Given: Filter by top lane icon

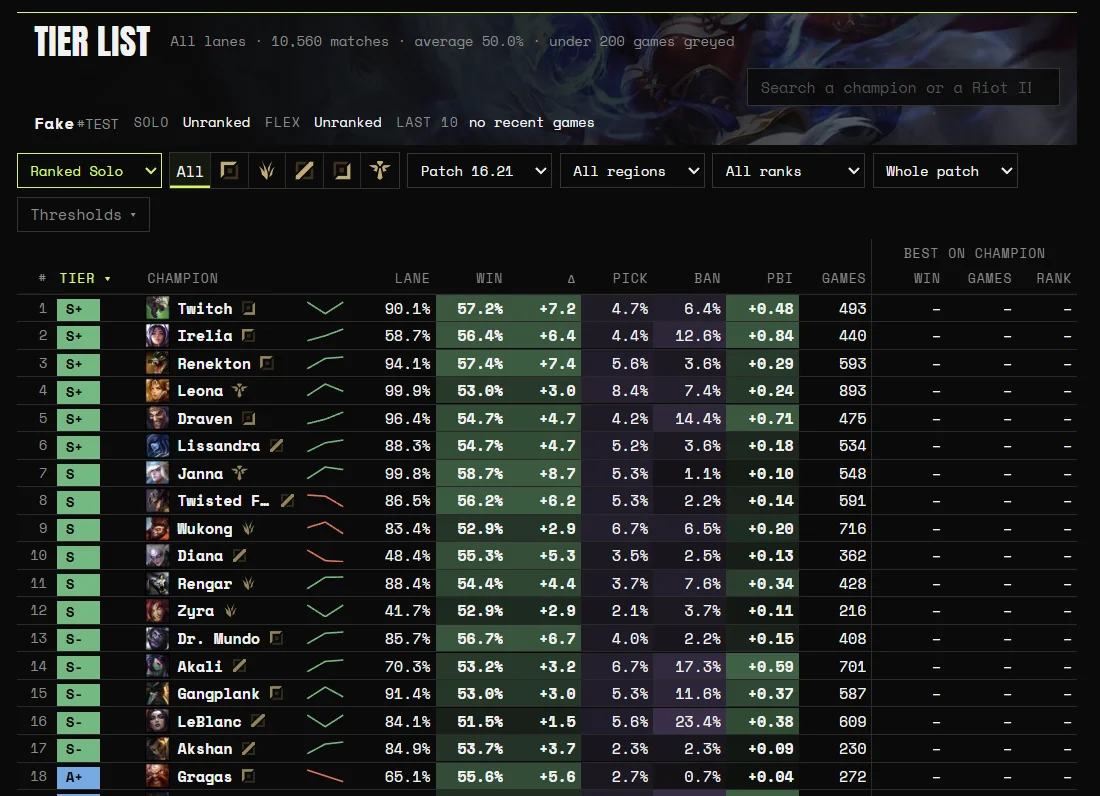Looking at the screenshot, I should point(229,170).
